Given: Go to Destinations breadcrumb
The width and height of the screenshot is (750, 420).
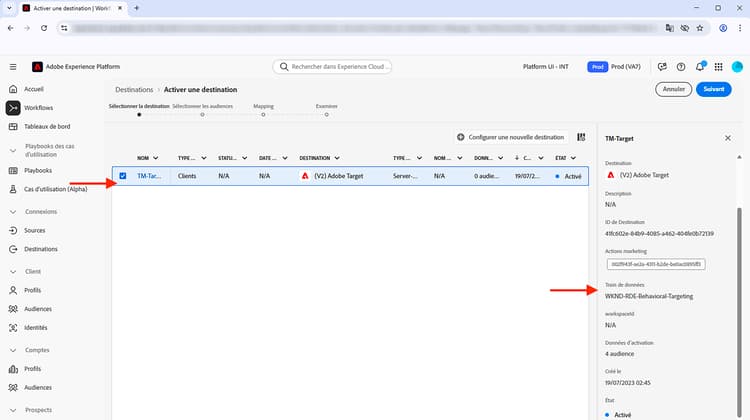Looking at the screenshot, I should (x=134, y=90).
